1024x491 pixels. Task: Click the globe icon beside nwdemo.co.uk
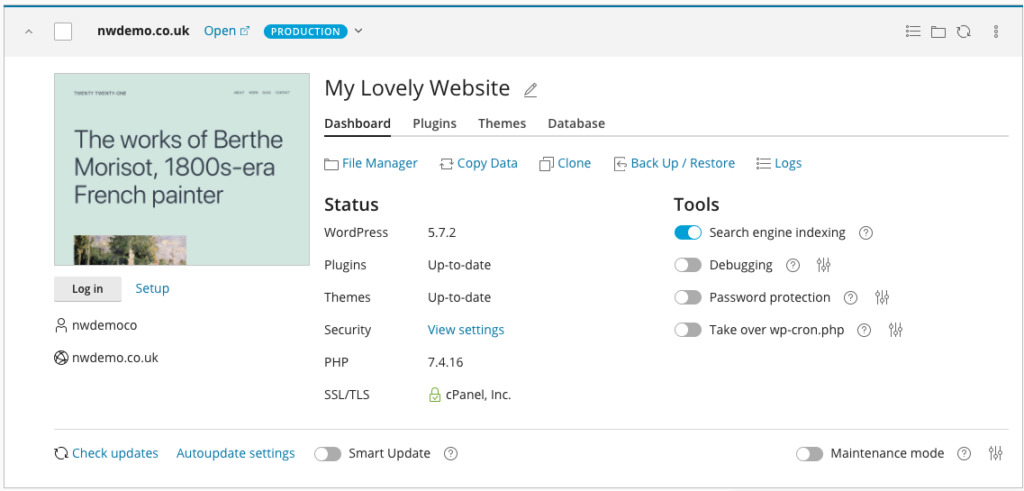61,358
